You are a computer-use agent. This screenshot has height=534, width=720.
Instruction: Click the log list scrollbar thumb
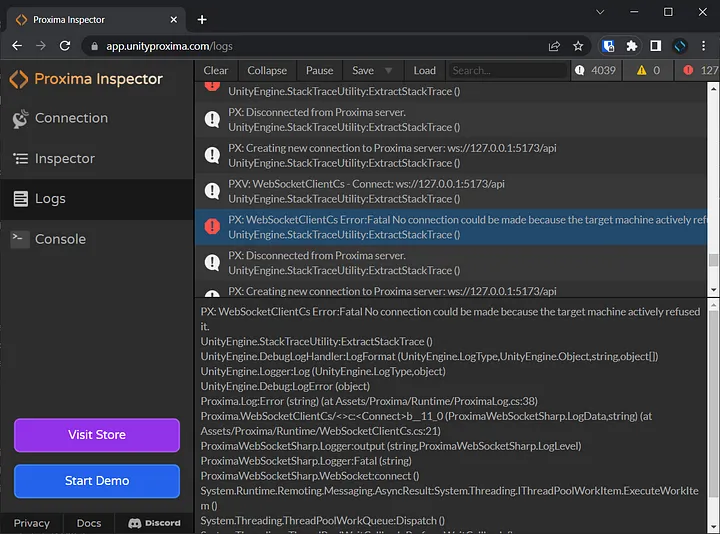[x=713, y=260]
